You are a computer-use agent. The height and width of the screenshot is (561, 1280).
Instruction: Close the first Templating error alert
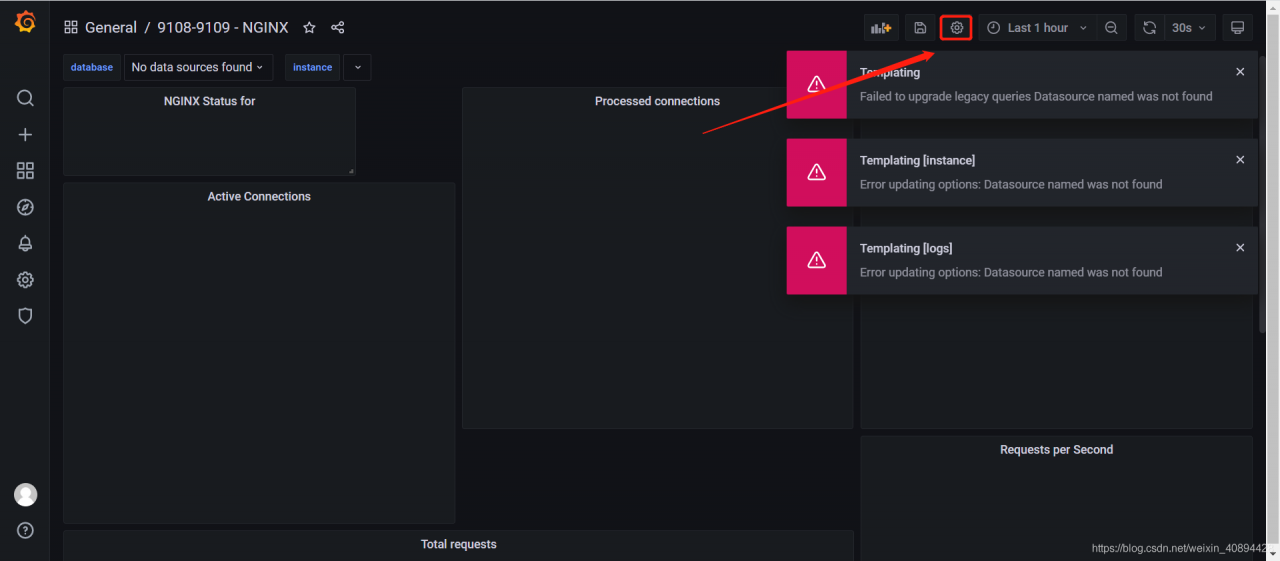pos(1240,72)
